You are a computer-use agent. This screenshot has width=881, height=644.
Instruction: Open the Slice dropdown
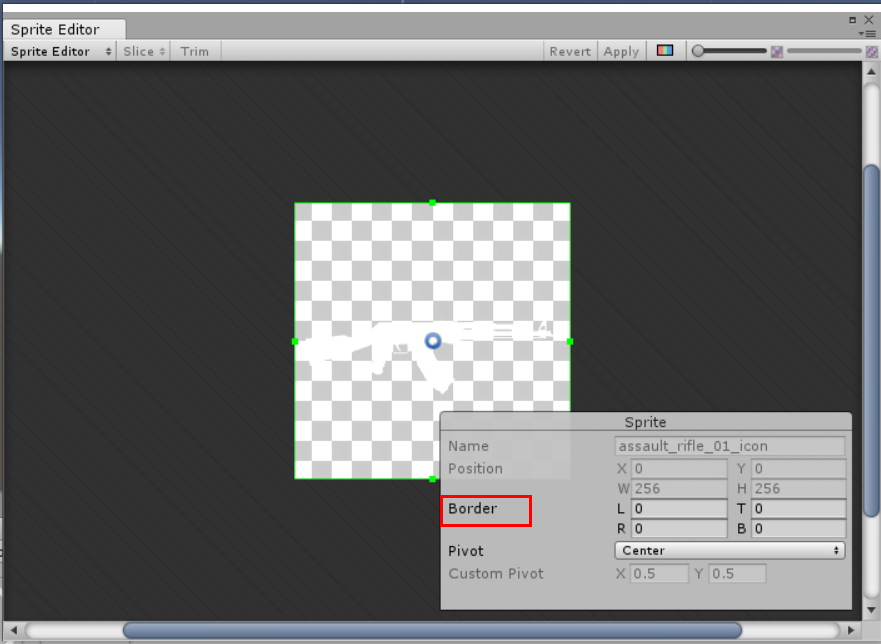click(x=142, y=51)
